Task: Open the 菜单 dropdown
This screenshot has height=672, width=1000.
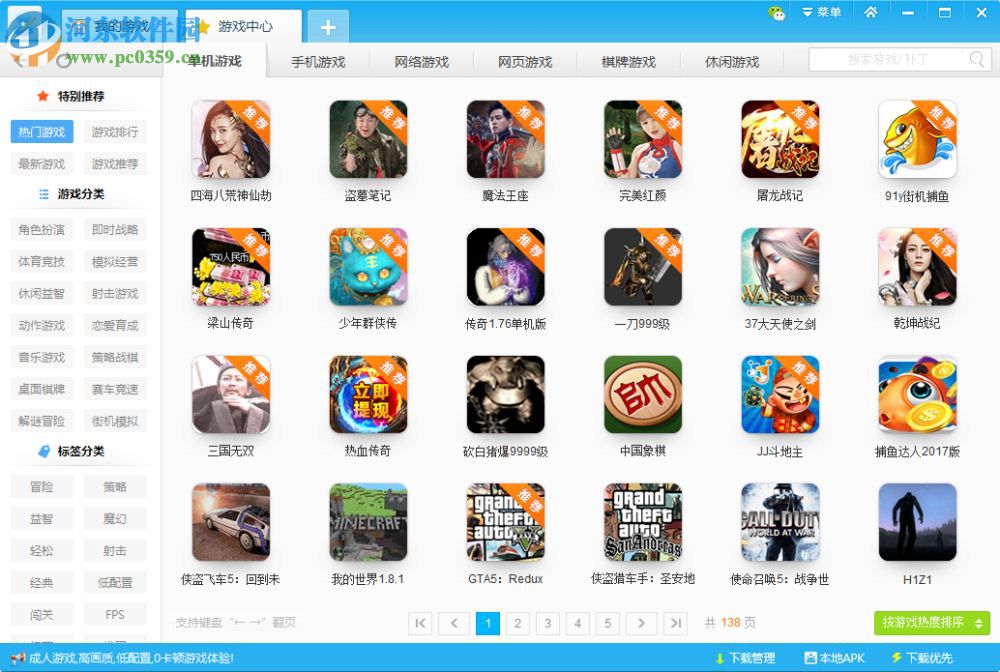Action: point(822,12)
